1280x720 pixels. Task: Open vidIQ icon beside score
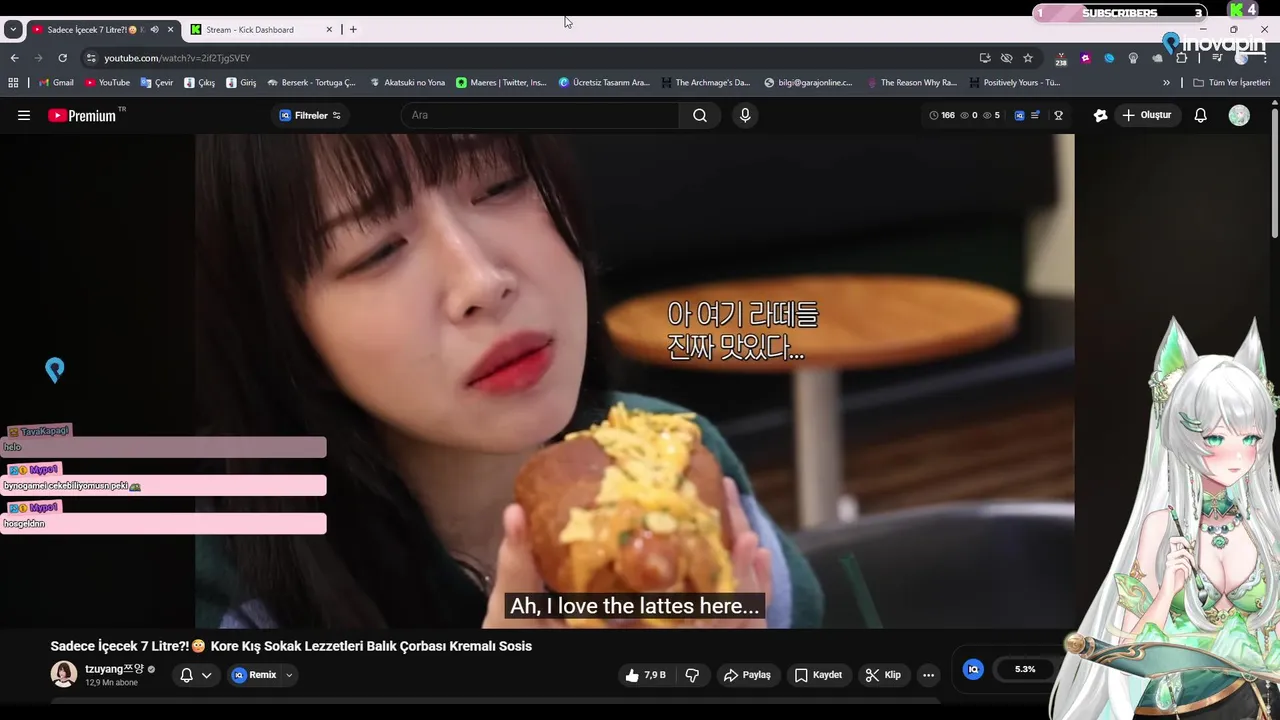click(x=973, y=669)
